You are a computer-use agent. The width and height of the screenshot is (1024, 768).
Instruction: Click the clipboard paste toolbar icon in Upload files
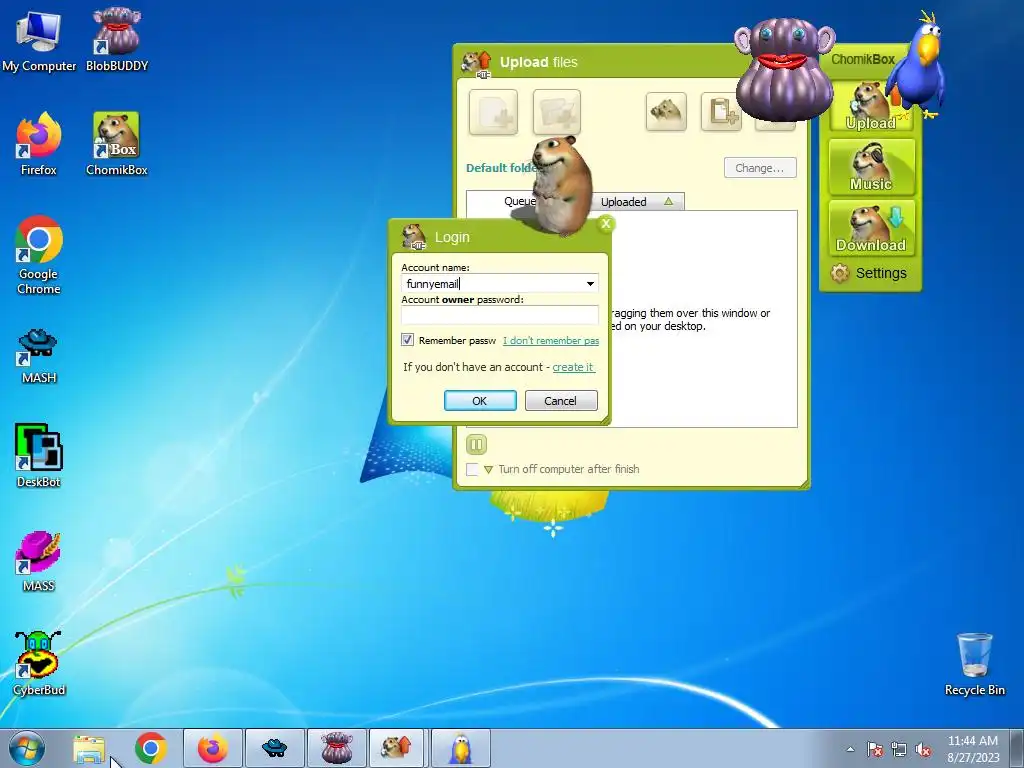pyautogui.click(x=721, y=112)
